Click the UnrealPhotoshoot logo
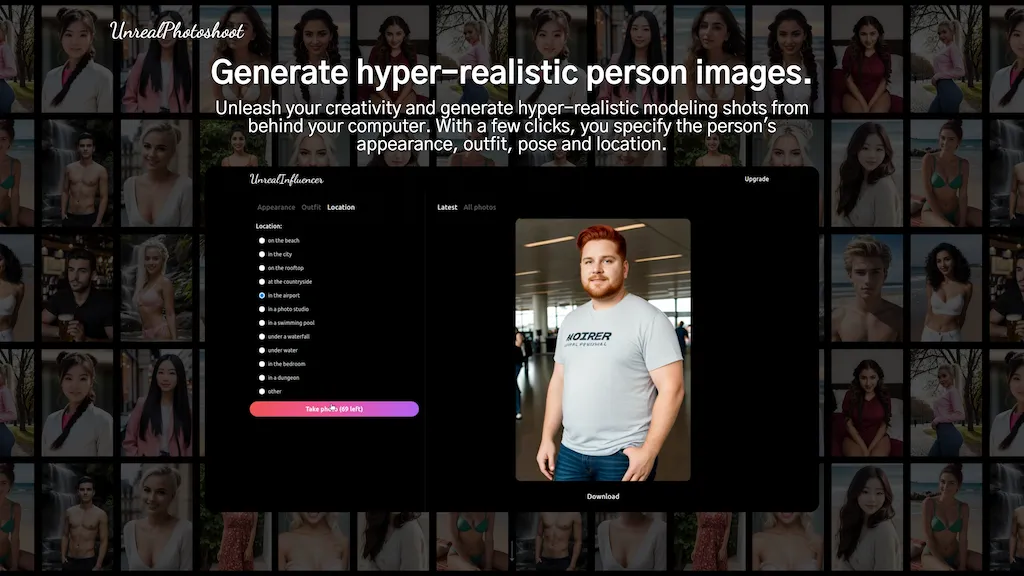Image resolution: width=1024 pixels, height=576 pixels. point(177,30)
